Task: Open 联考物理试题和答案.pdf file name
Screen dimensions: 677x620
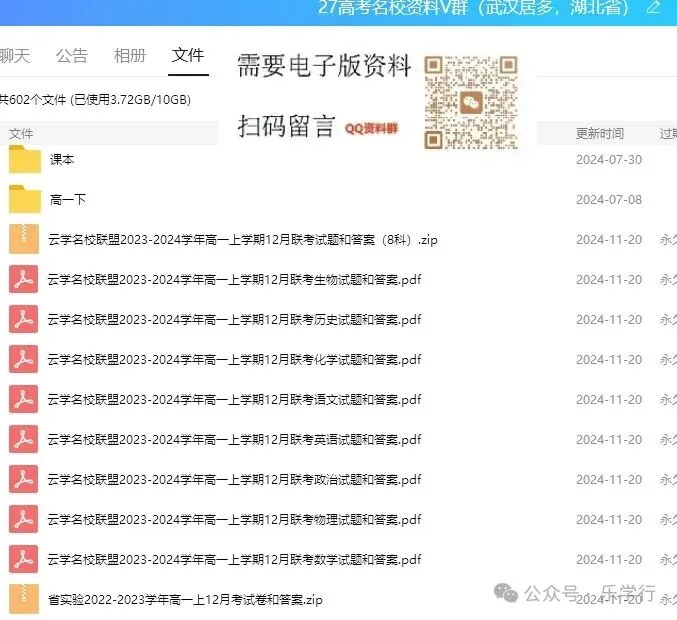Action: click(x=234, y=519)
